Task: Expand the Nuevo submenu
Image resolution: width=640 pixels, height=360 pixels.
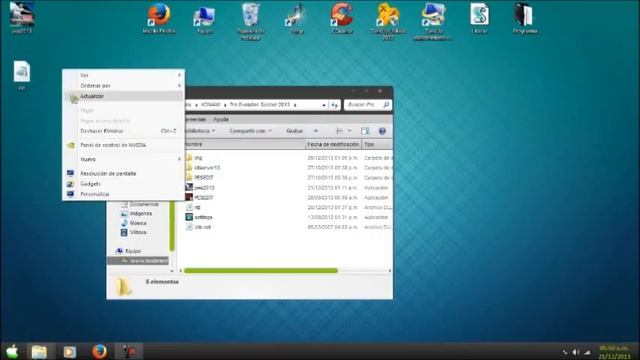Action: click(x=123, y=159)
